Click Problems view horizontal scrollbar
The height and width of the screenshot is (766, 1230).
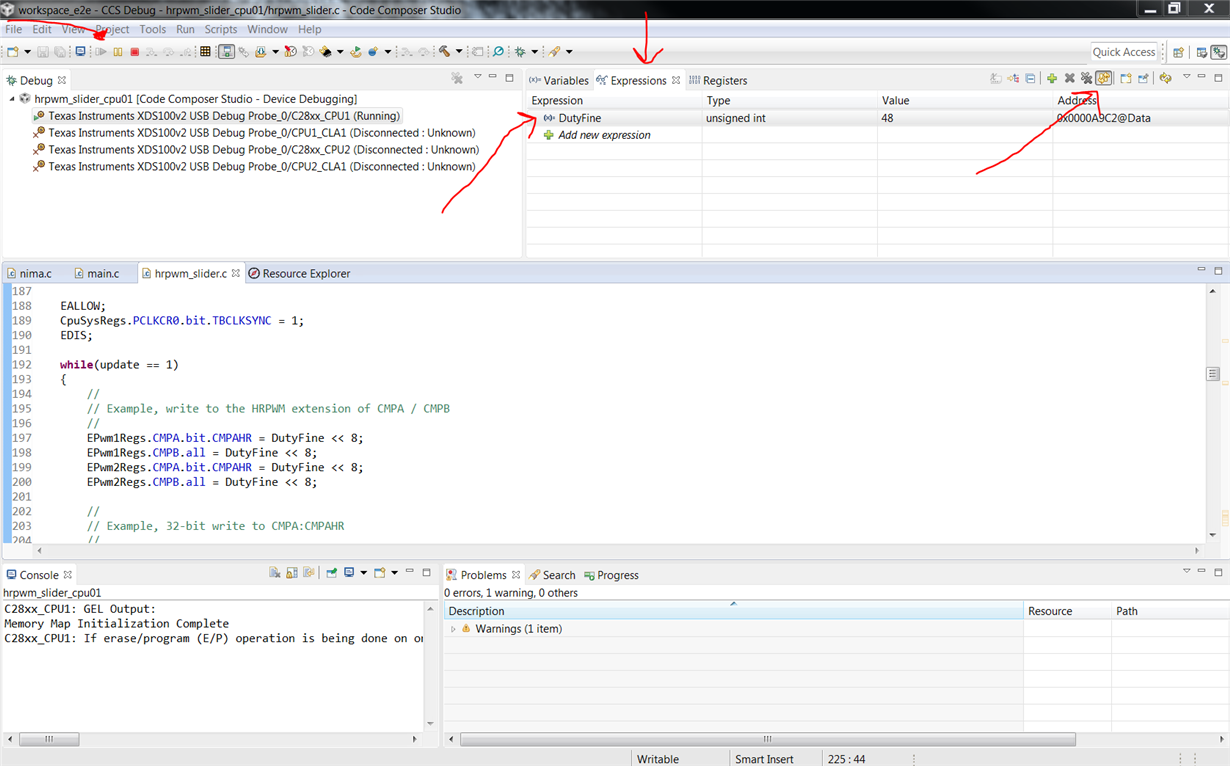click(x=767, y=740)
